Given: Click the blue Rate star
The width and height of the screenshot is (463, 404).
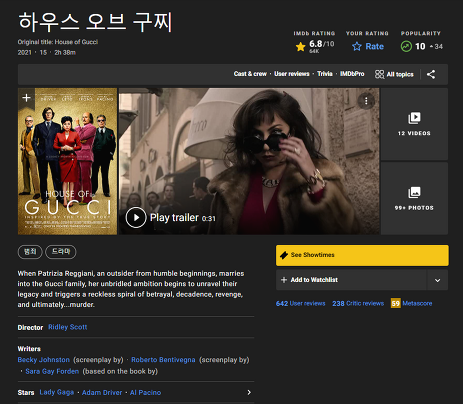Looking at the screenshot, I should [x=357, y=46].
